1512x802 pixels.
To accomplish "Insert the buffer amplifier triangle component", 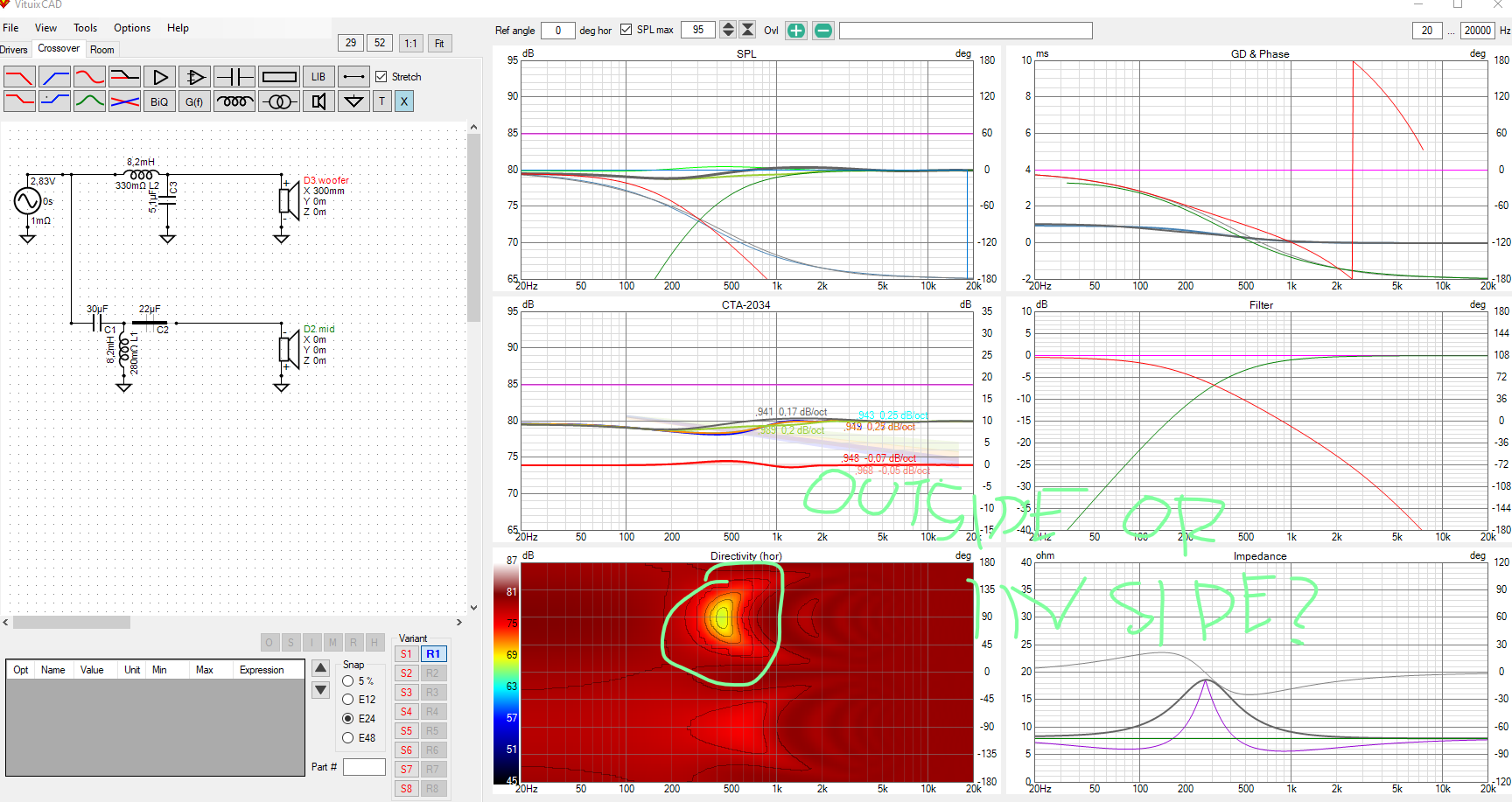I will 159,77.
